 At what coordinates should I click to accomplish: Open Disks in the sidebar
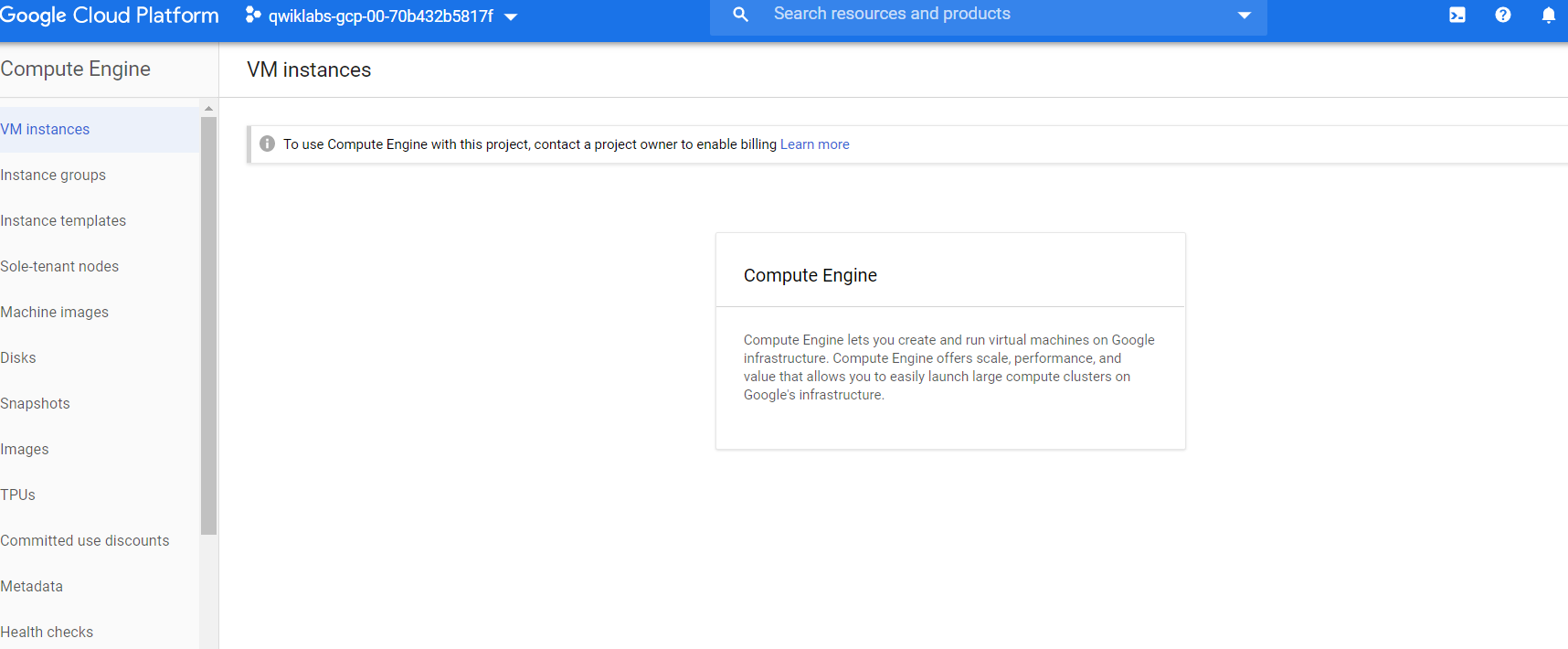(18, 358)
